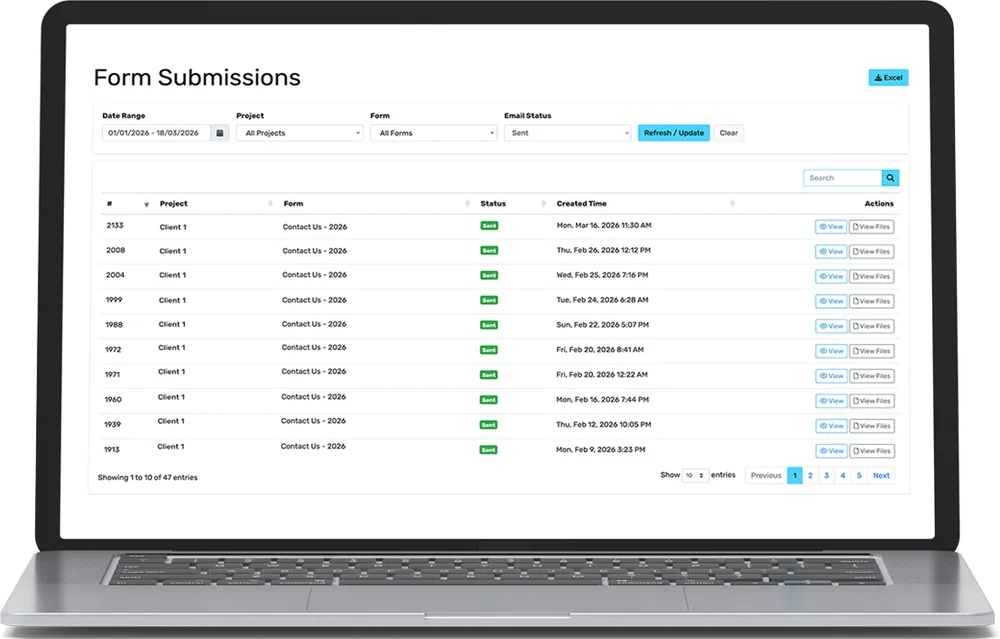Go to the Previous page

[x=766, y=476]
